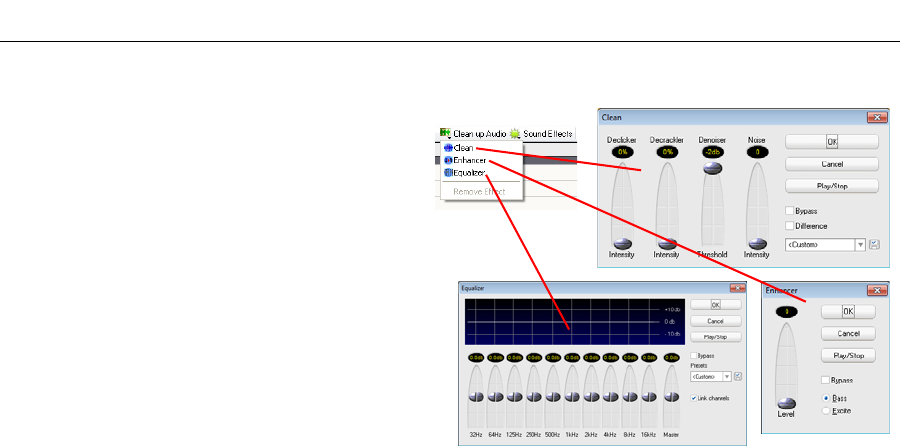
Task: Click the 250Hz equalizer slider knob
Action: coord(534,397)
